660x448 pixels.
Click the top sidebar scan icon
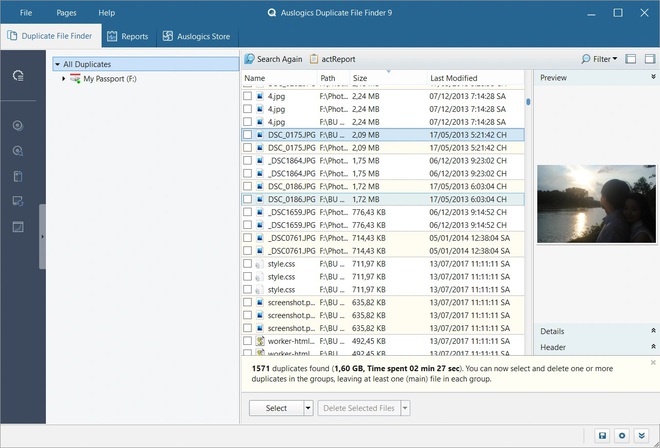click(18, 76)
